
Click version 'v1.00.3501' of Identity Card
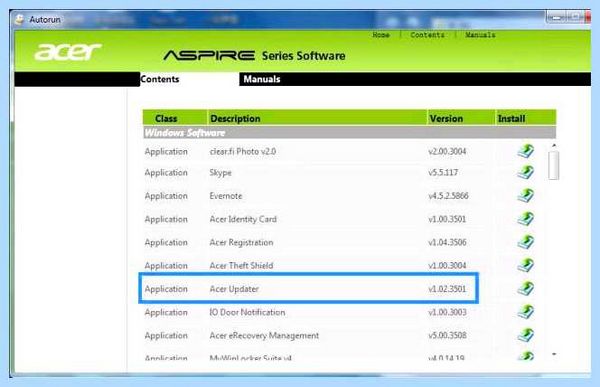point(447,219)
